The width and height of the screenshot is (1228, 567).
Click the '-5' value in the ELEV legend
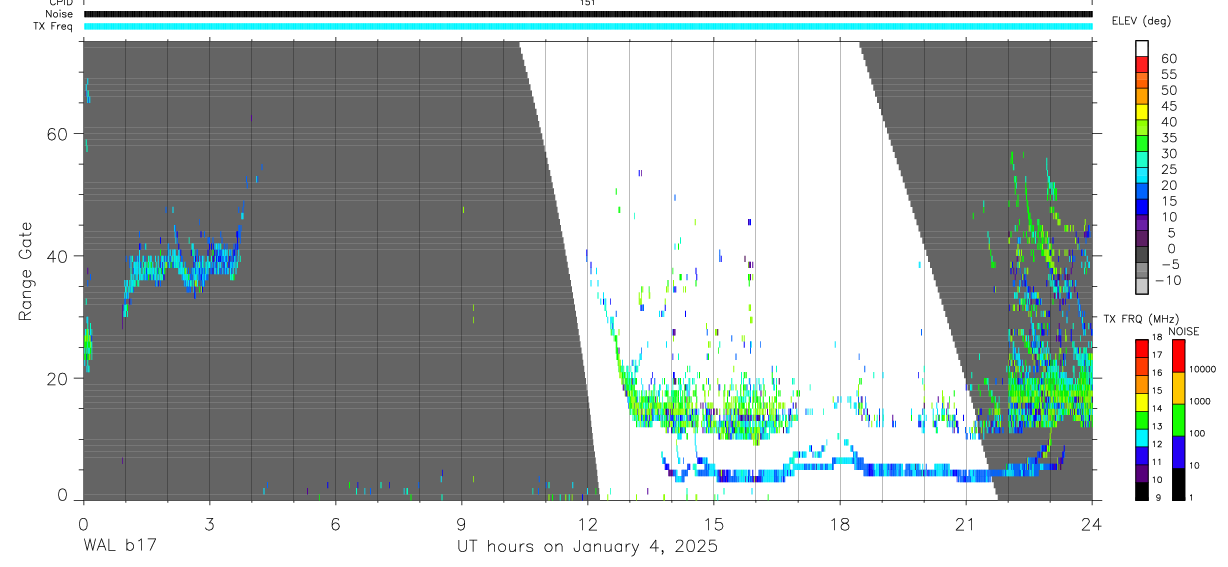pyautogui.click(x=1169, y=264)
